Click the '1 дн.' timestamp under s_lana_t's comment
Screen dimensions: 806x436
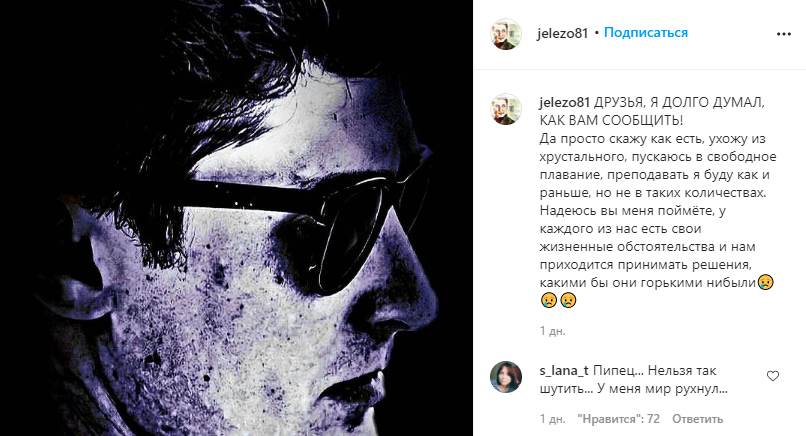[x=553, y=419]
